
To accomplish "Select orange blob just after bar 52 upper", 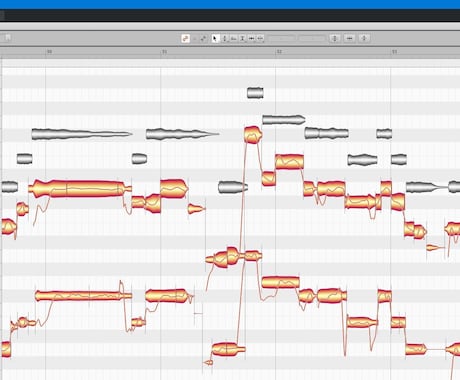I will [289, 162].
